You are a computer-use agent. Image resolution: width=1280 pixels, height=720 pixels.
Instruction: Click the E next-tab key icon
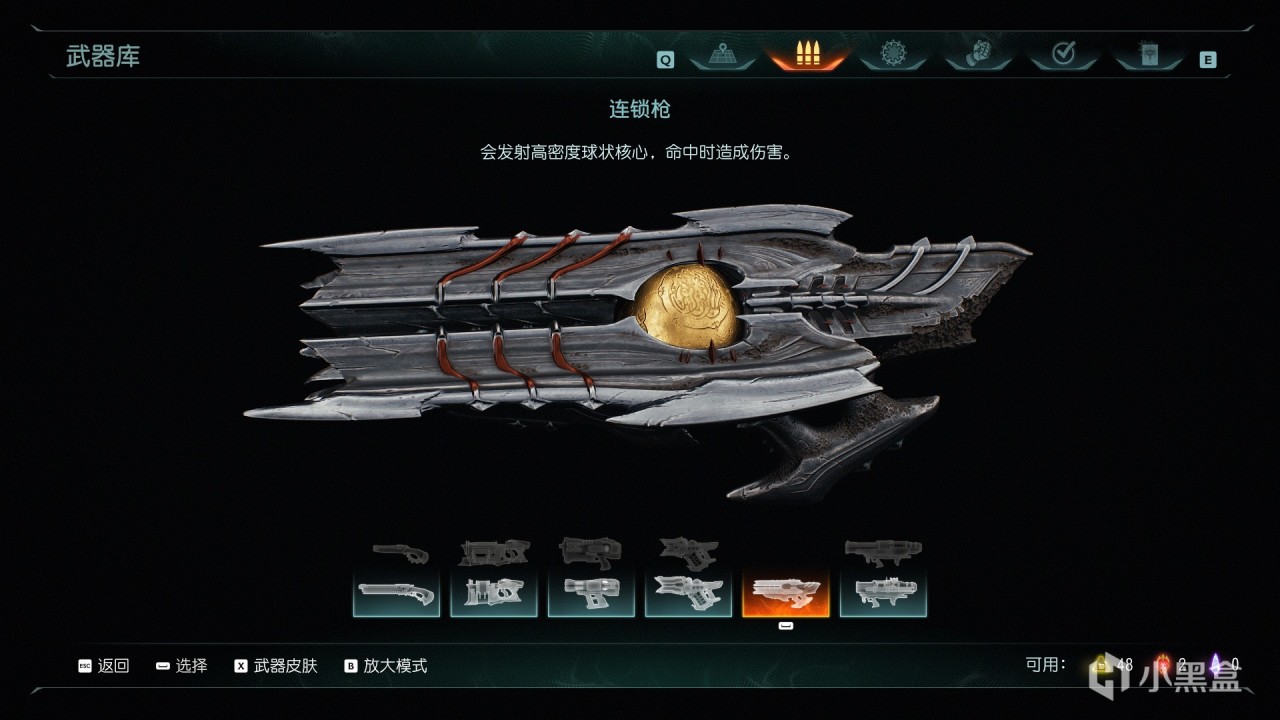click(x=1208, y=60)
